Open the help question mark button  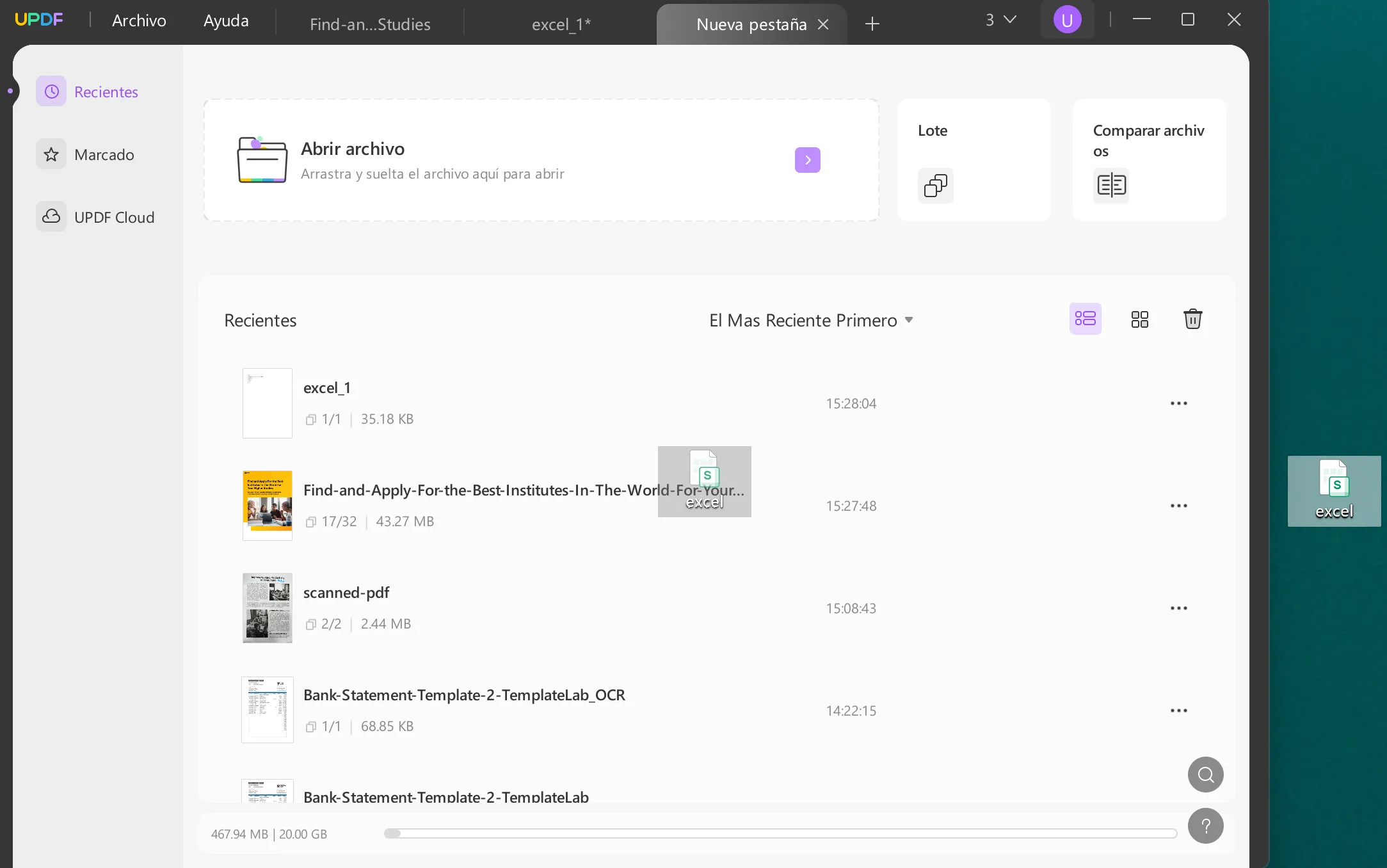point(1205,826)
